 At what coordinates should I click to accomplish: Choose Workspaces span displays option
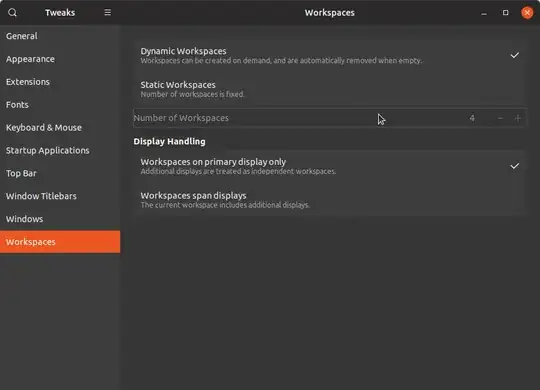click(x=329, y=200)
